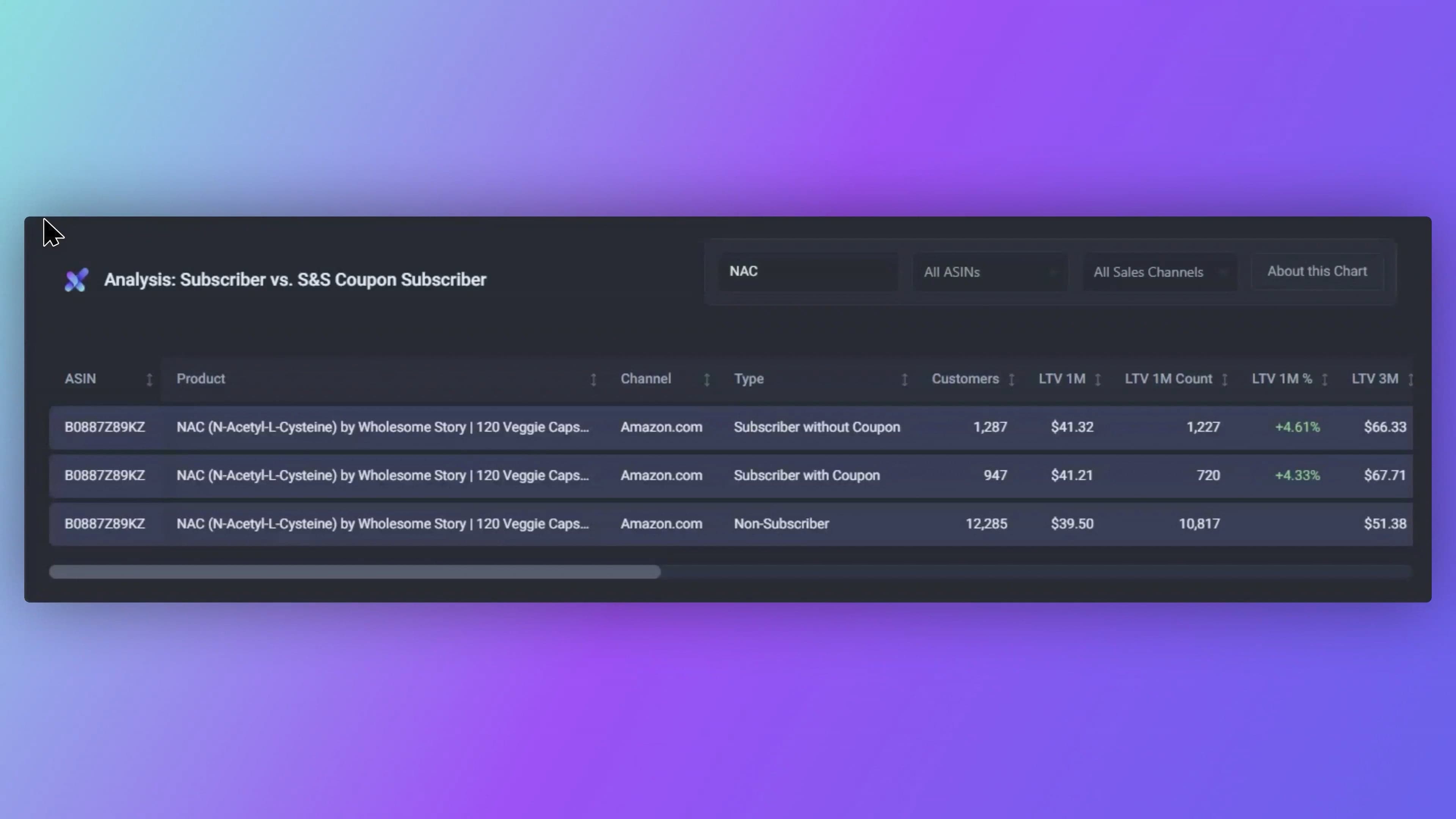This screenshot has height=819, width=1456.
Task: Click the LTV 3M header label
Action: pyautogui.click(x=1374, y=379)
